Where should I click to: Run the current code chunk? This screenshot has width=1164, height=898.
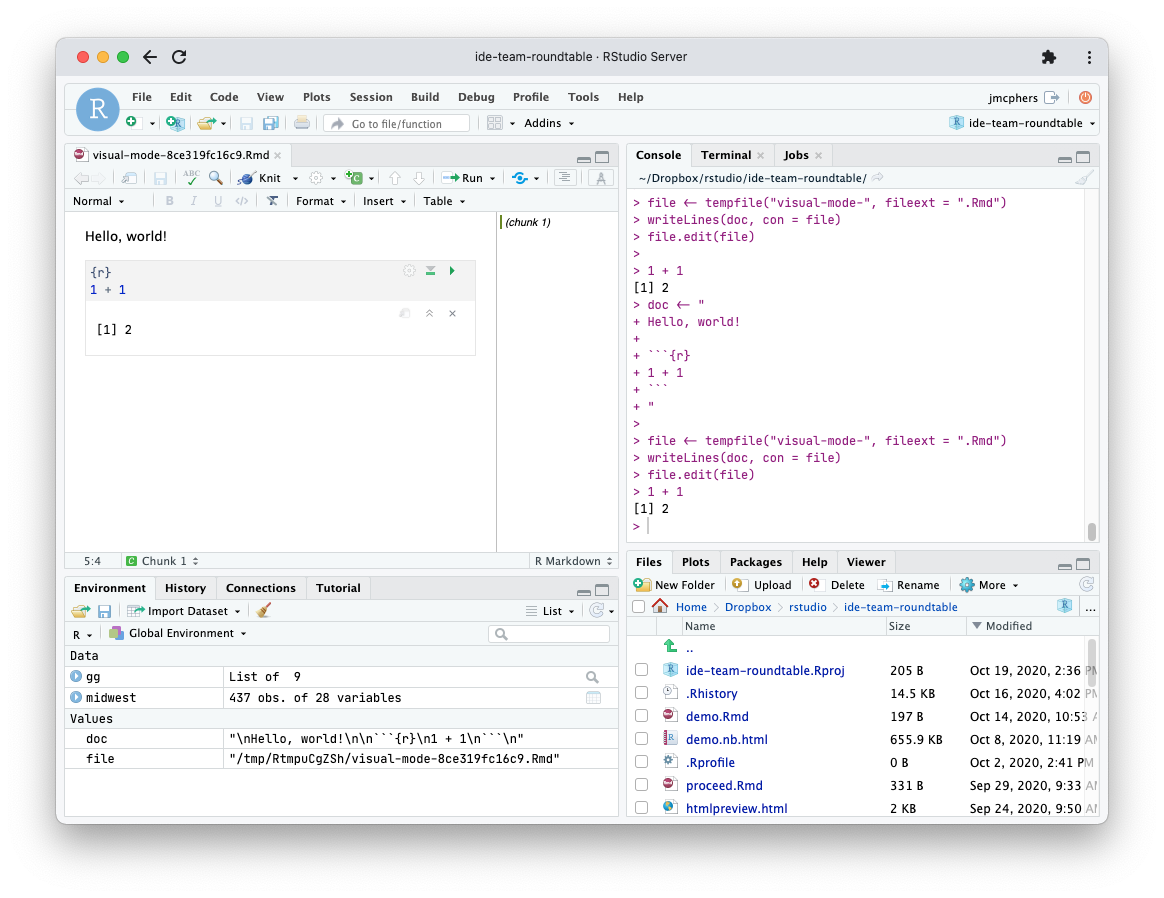451,270
